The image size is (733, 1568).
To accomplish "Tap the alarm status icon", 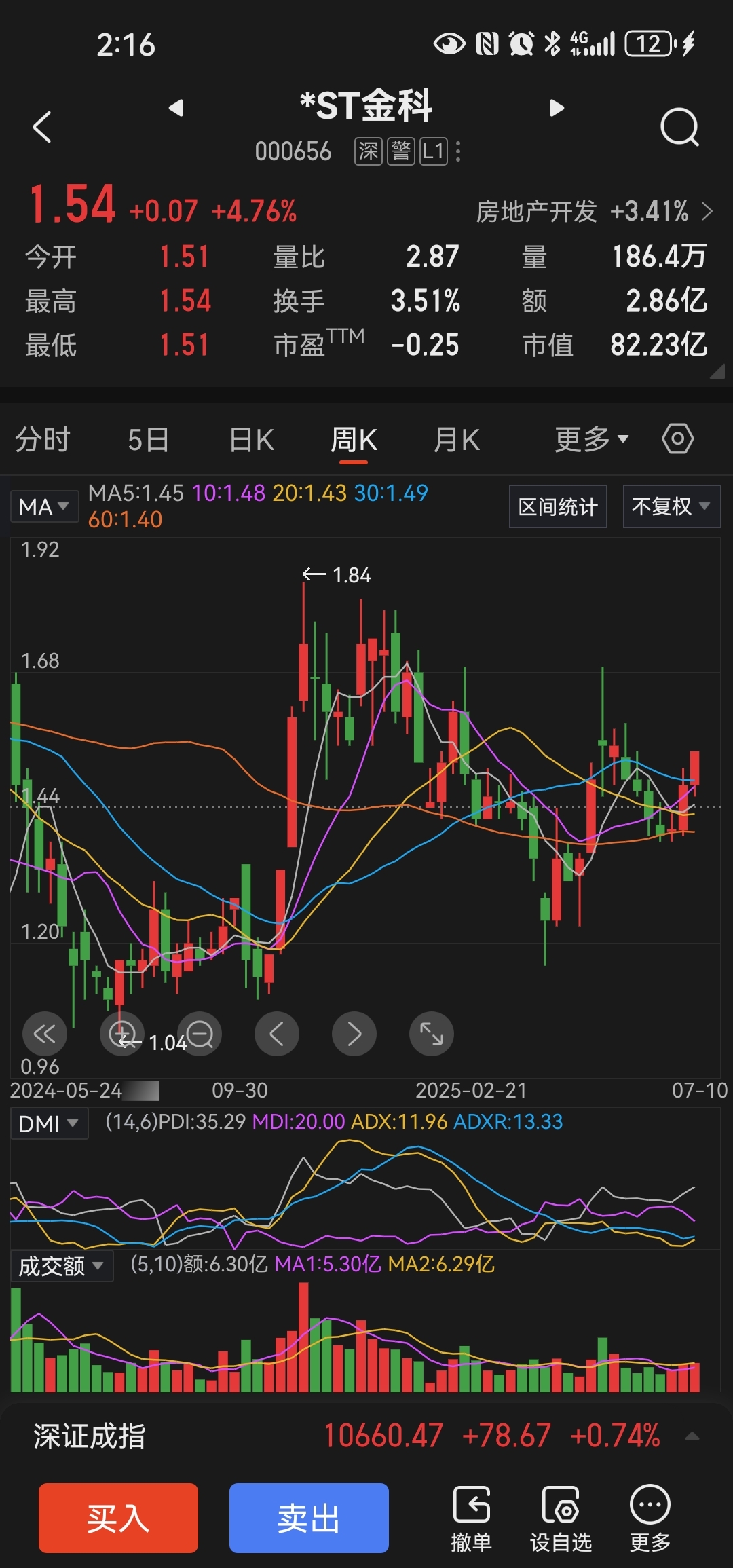I will click(521, 43).
